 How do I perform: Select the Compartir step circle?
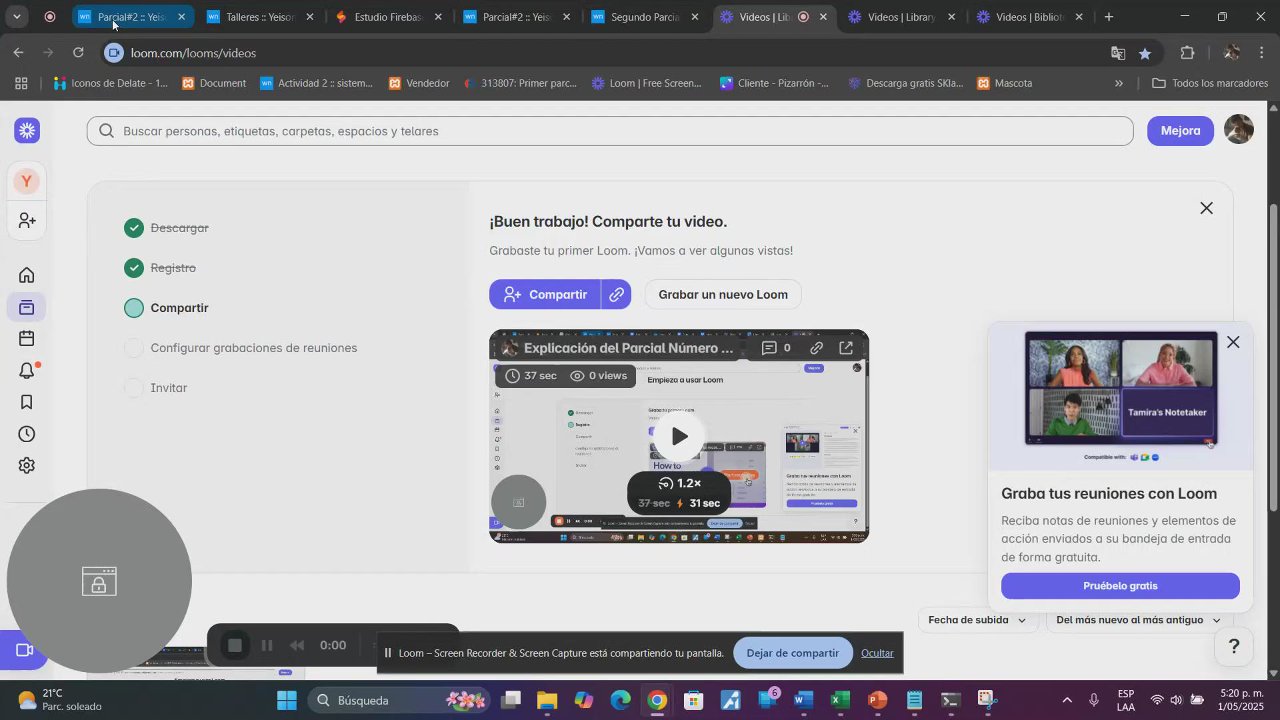pos(134,308)
